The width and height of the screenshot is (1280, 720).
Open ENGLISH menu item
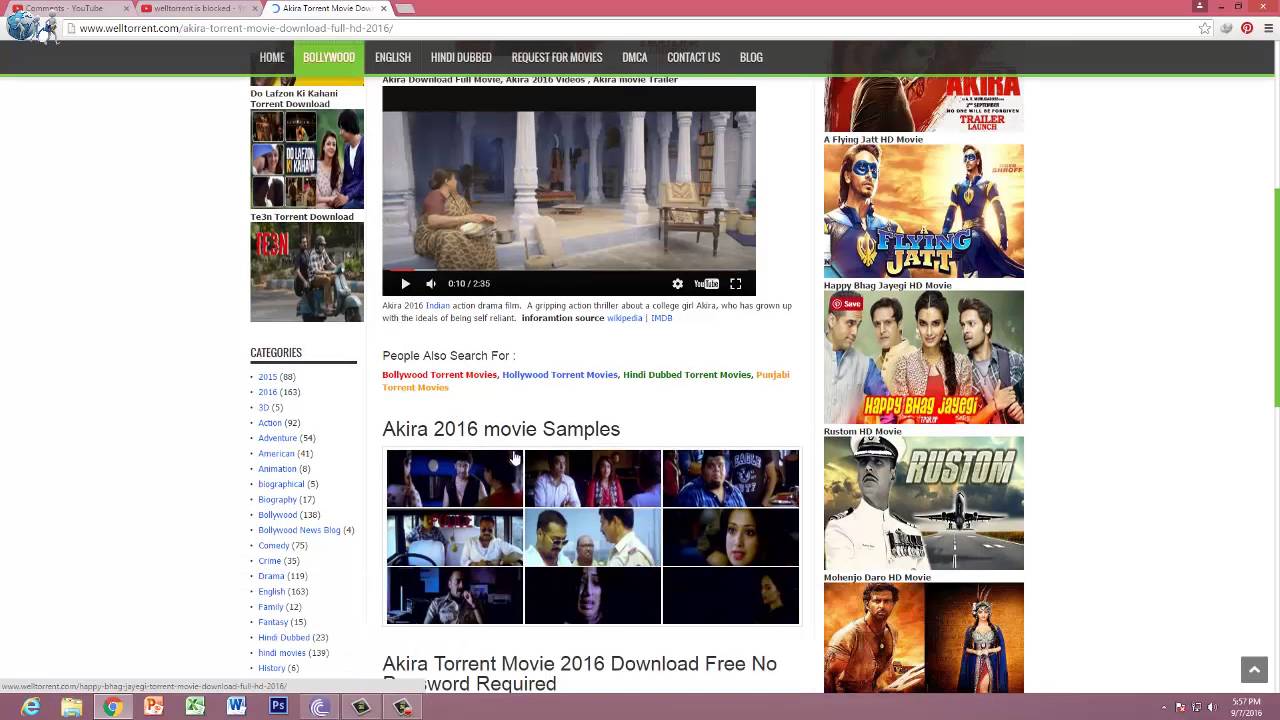coord(393,57)
